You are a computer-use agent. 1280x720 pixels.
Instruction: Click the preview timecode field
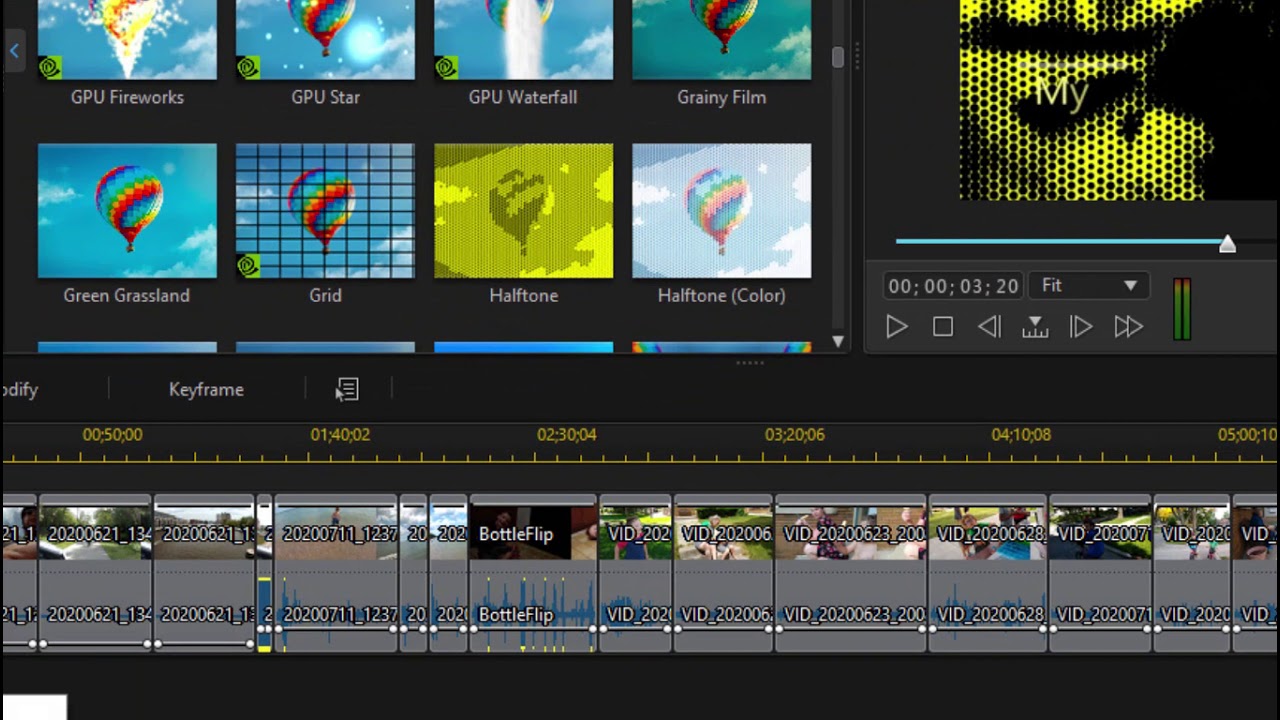[953, 286]
